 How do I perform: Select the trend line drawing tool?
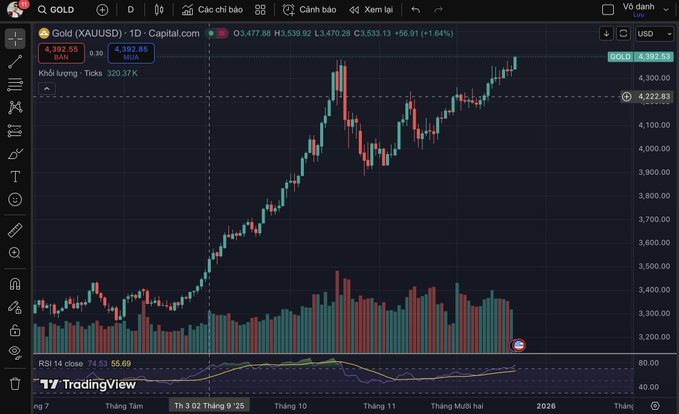[15, 61]
